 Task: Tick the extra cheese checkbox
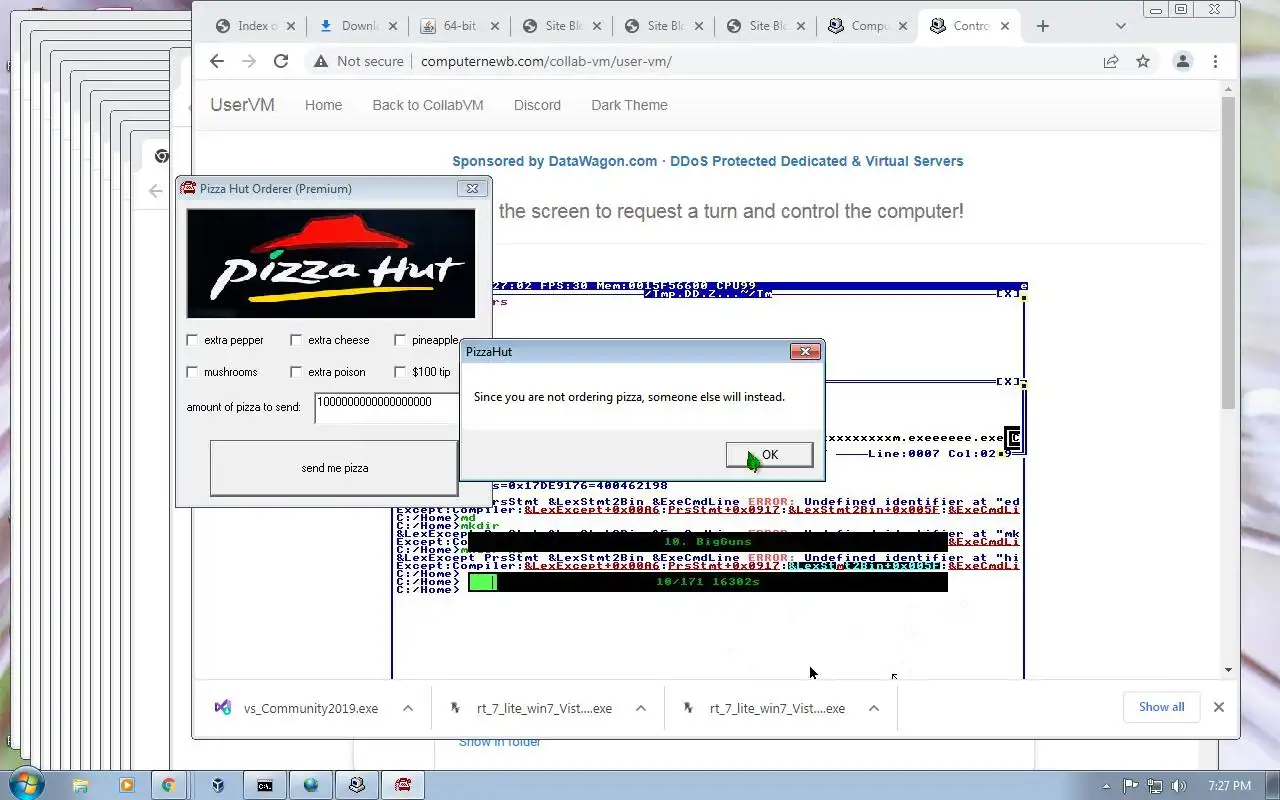click(x=296, y=340)
